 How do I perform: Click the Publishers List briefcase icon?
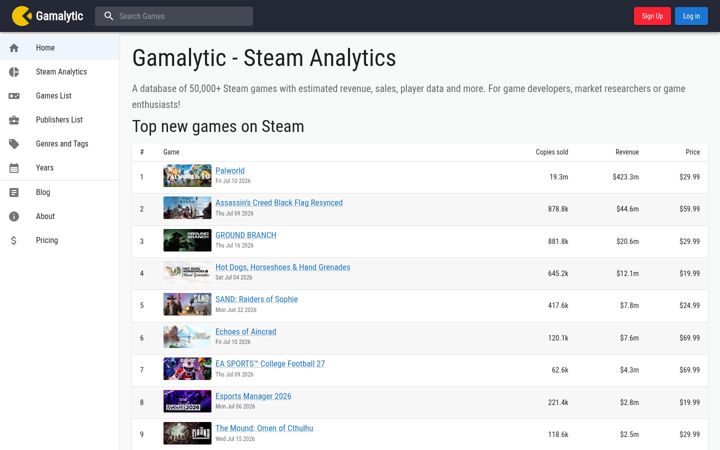[x=14, y=120]
